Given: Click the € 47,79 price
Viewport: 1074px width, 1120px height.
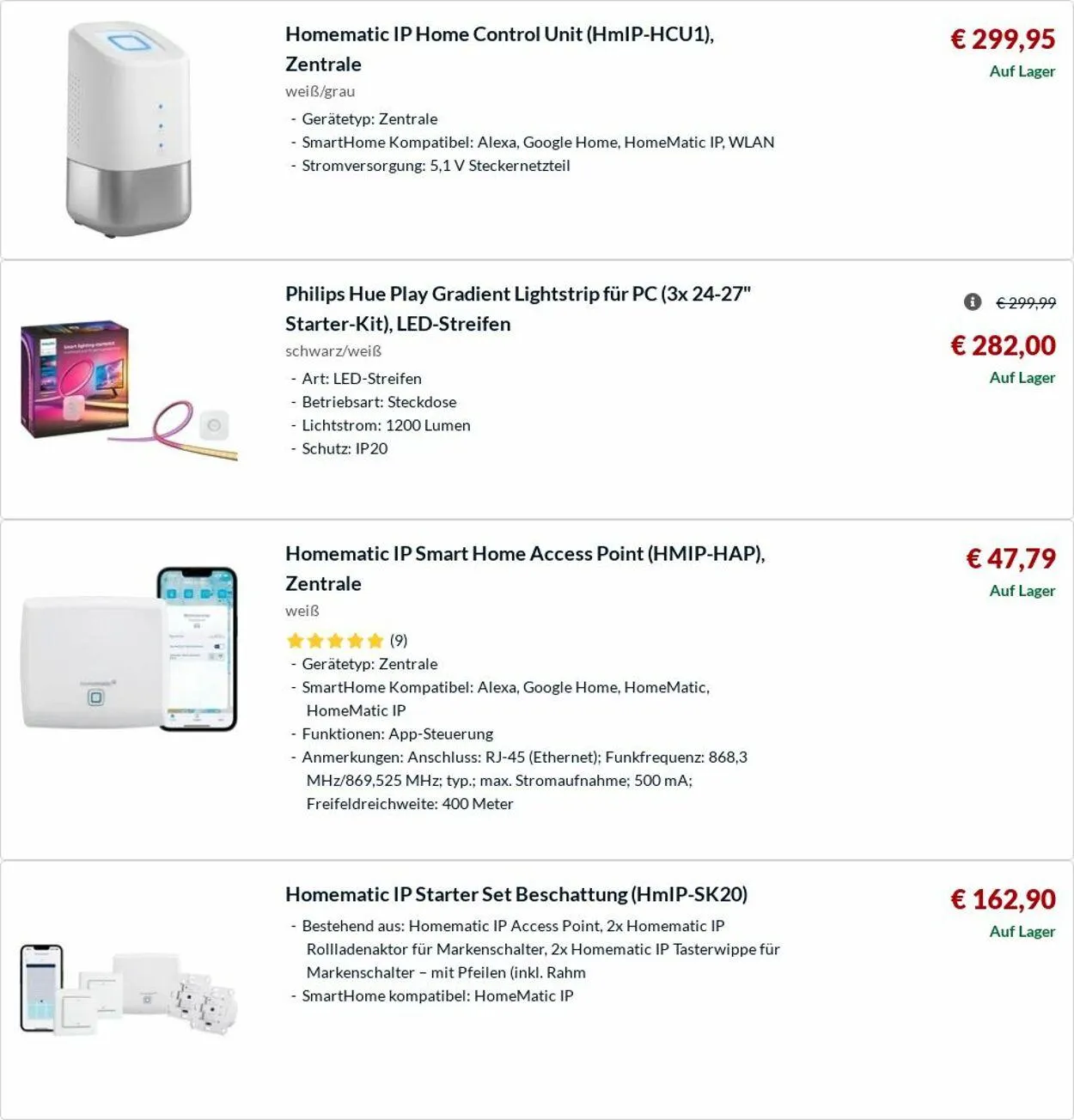Looking at the screenshot, I should point(1010,558).
